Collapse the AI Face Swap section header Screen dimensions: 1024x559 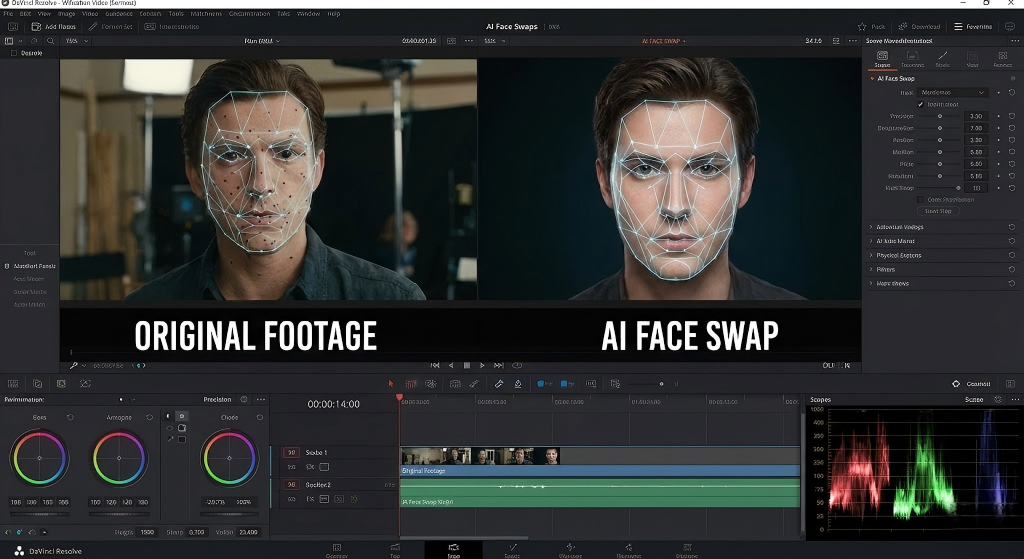[x=872, y=78]
